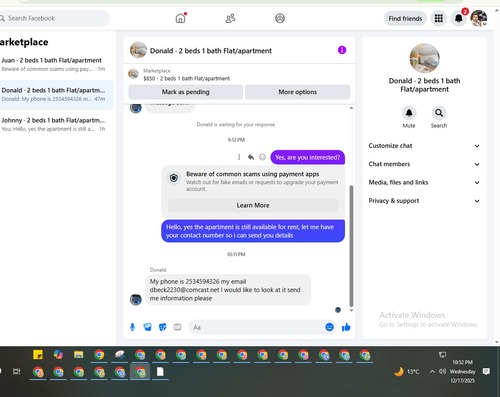Viewport: 500px width, 397px height.
Task: Open the Groups icon in top navigation
Action: 280,18
